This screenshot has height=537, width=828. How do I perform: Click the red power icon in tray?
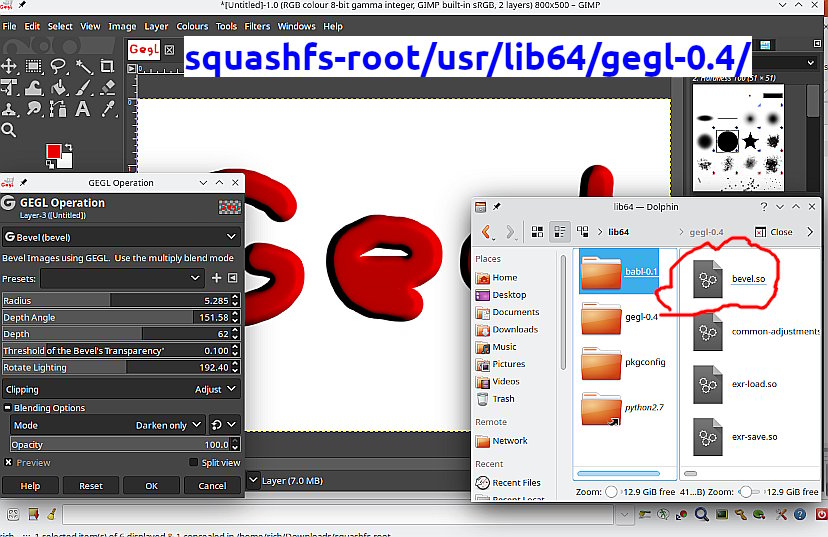pos(821,514)
